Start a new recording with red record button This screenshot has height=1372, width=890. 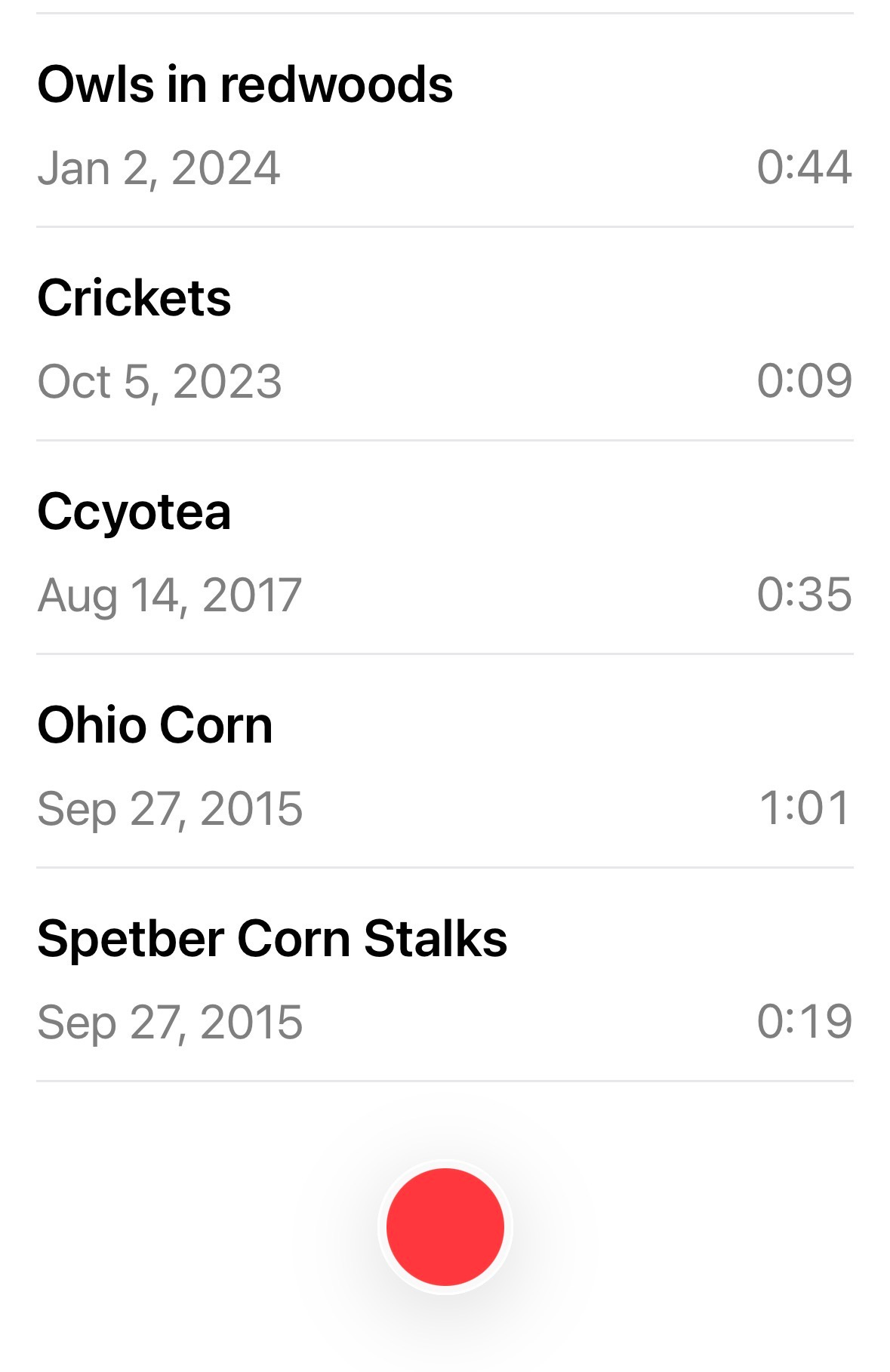[445, 1226]
